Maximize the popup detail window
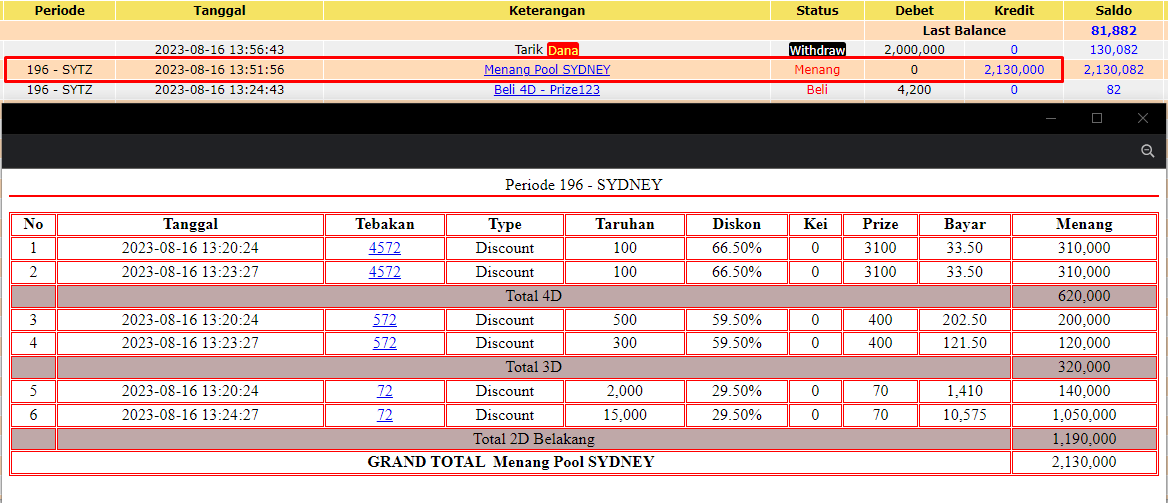1168x503 pixels. (1096, 118)
